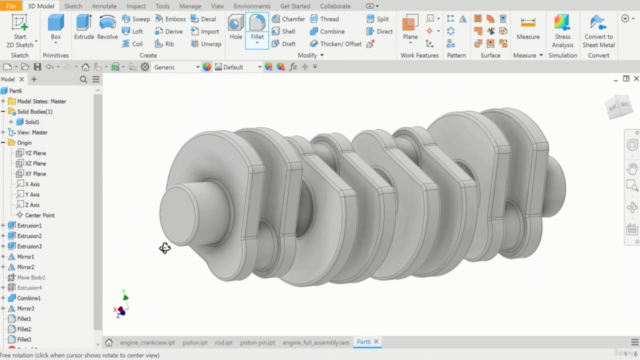Select the Unwrap tool
The width and height of the screenshot is (640, 360).
[206, 44]
